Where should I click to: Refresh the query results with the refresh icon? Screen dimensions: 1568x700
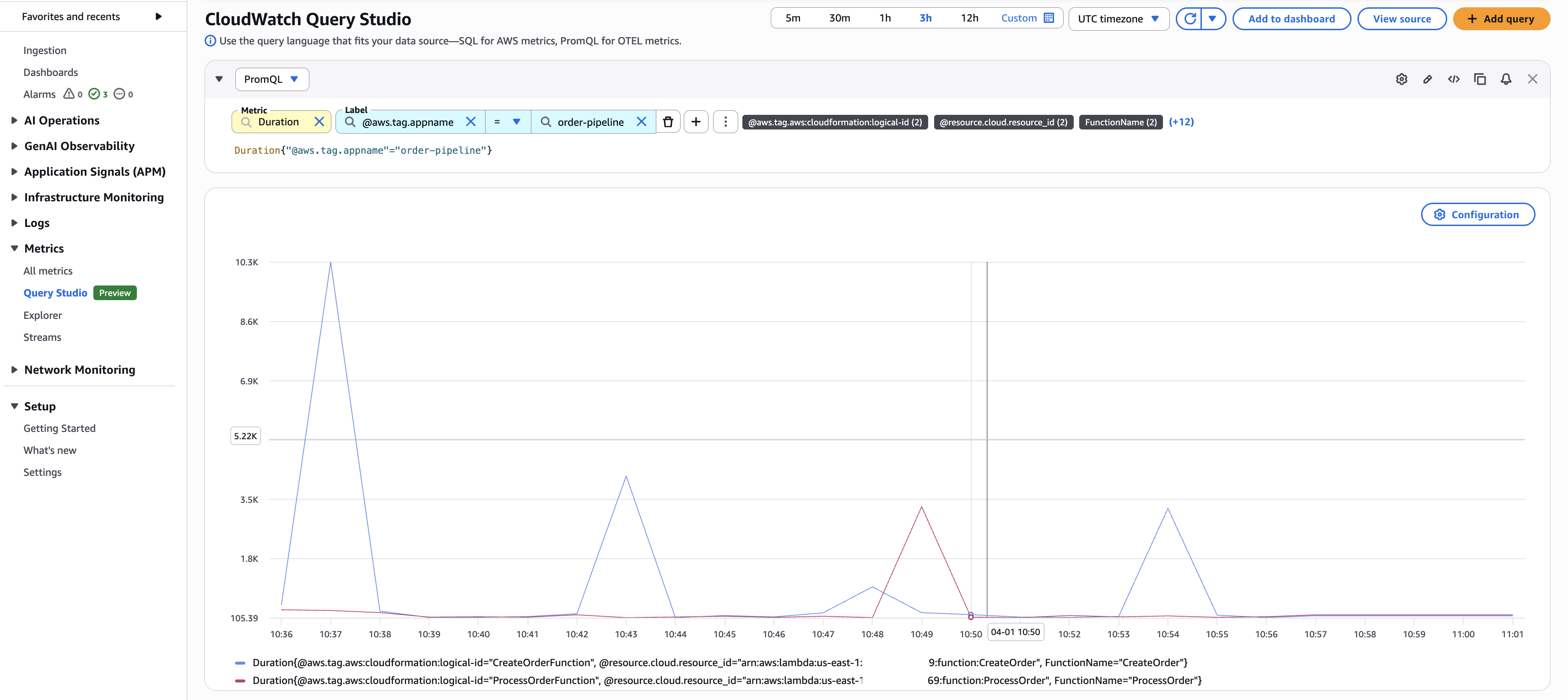(1190, 18)
